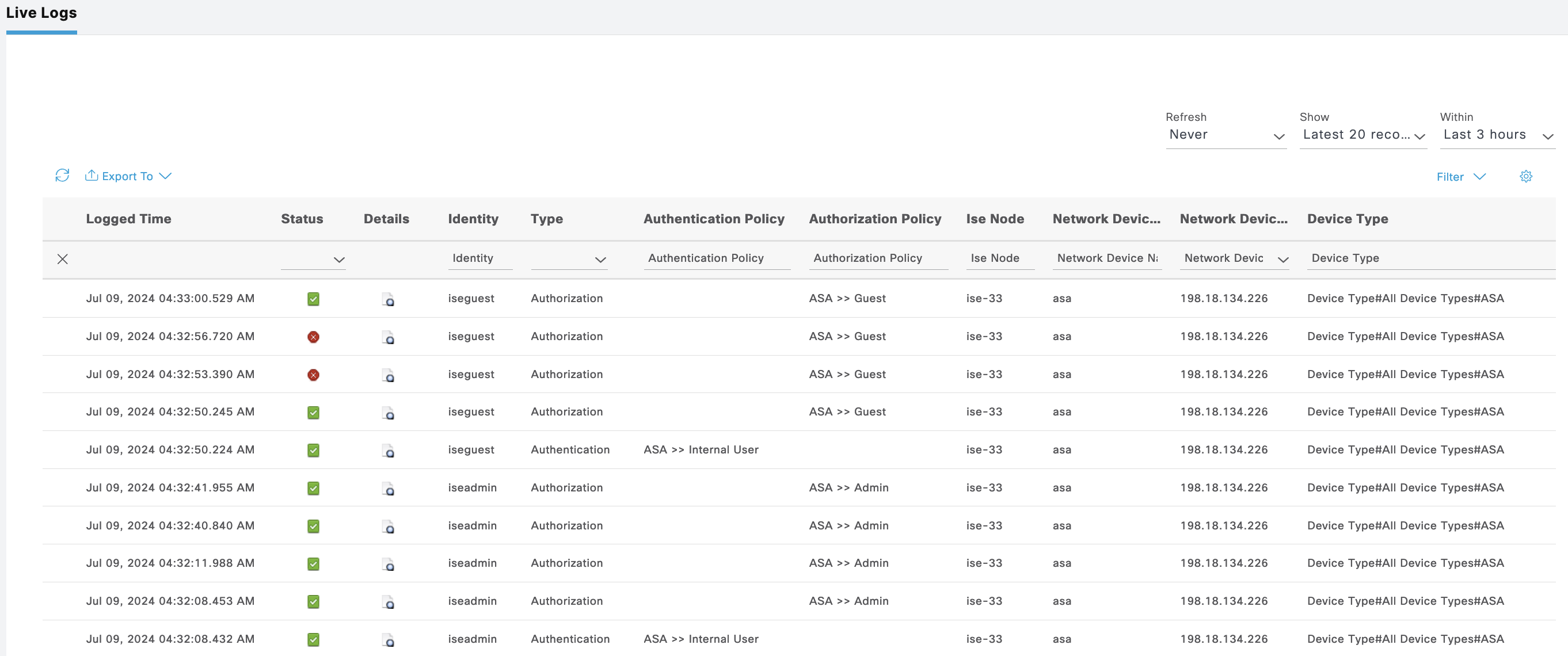Expand the Refresh Never dropdown
This screenshot has width=1568, height=656.
click(1225, 135)
